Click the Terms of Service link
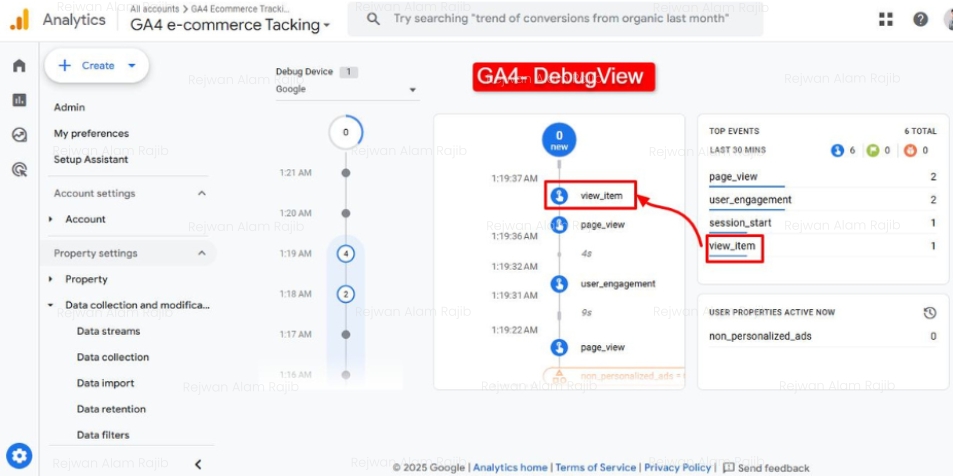 click(595, 467)
